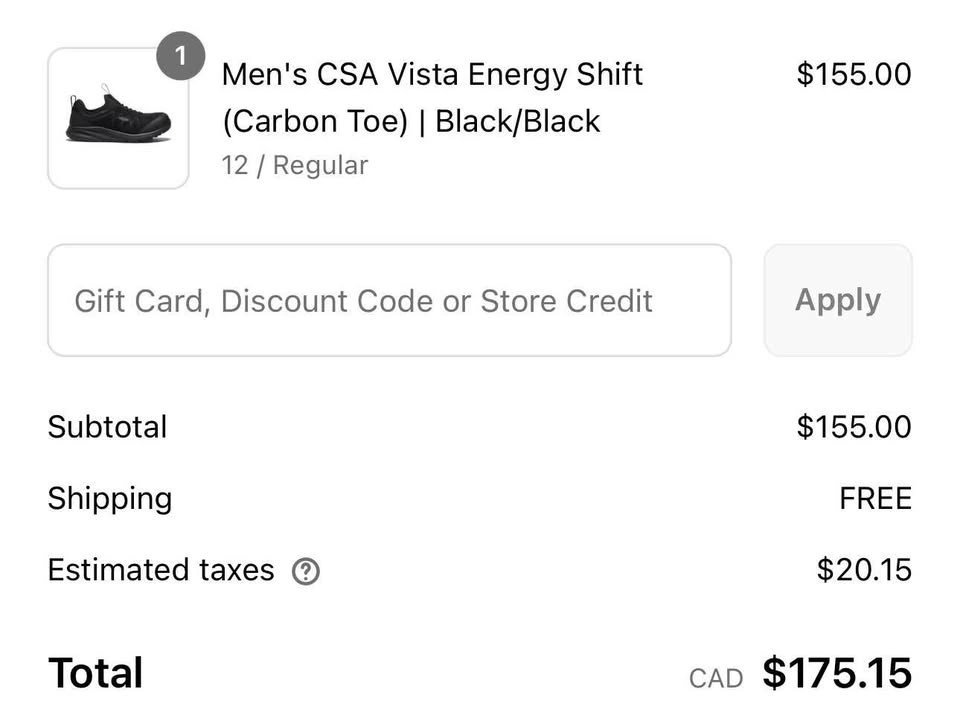
Task: Select the Men's CSA Vista Energy Shift title
Action: (x=432, y=75)
